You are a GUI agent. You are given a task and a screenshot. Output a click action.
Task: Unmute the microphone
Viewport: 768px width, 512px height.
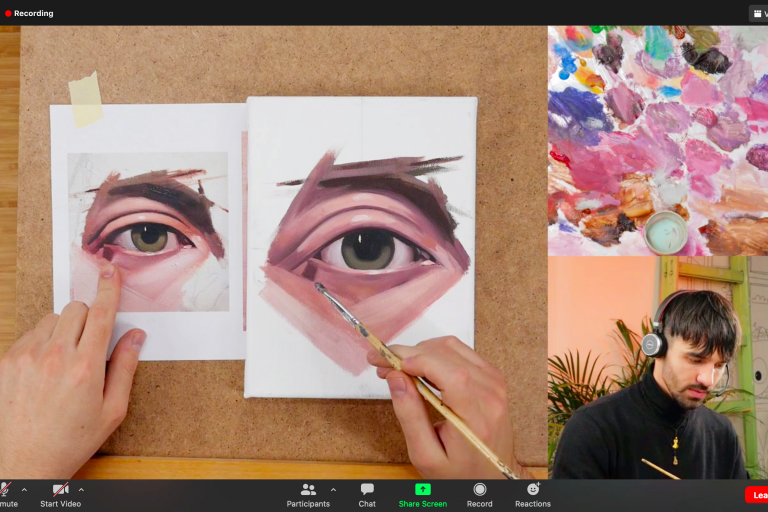pyautogui.click(x=5, y=490)
